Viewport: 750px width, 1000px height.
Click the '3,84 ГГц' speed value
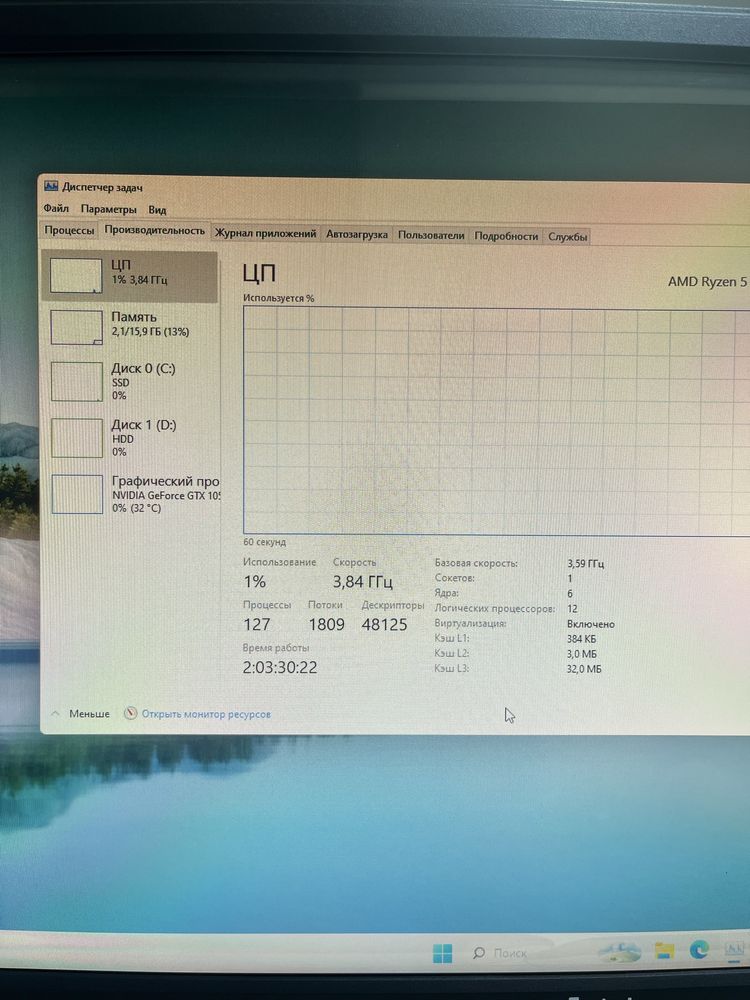[363, 582]
